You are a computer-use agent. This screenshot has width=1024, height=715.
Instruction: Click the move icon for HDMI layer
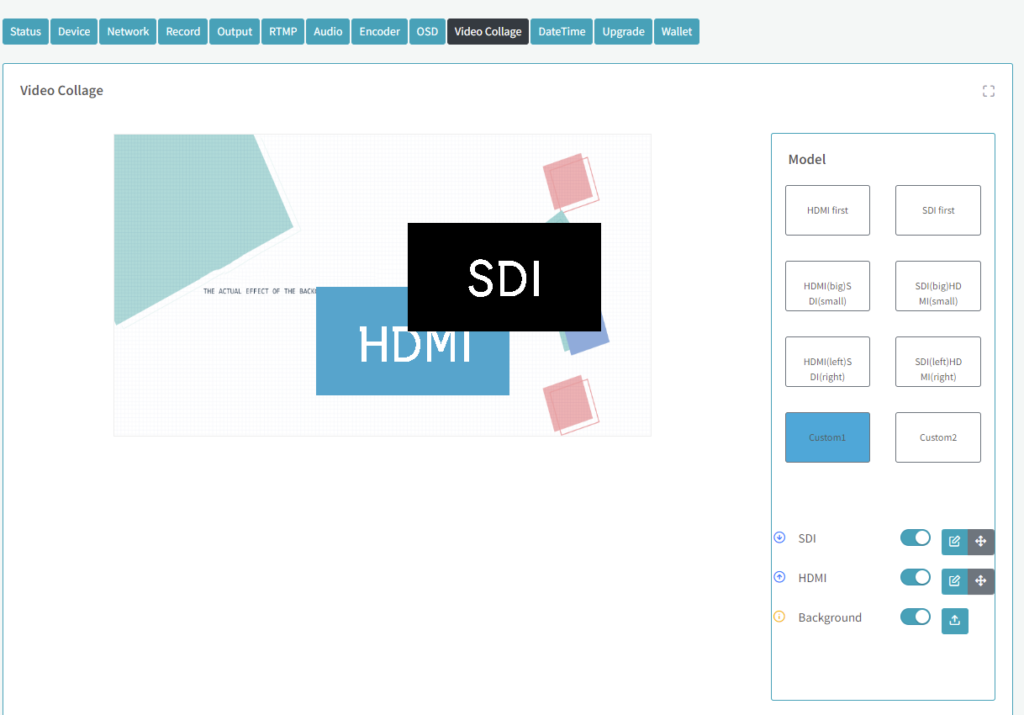click(x=981, y=581)
